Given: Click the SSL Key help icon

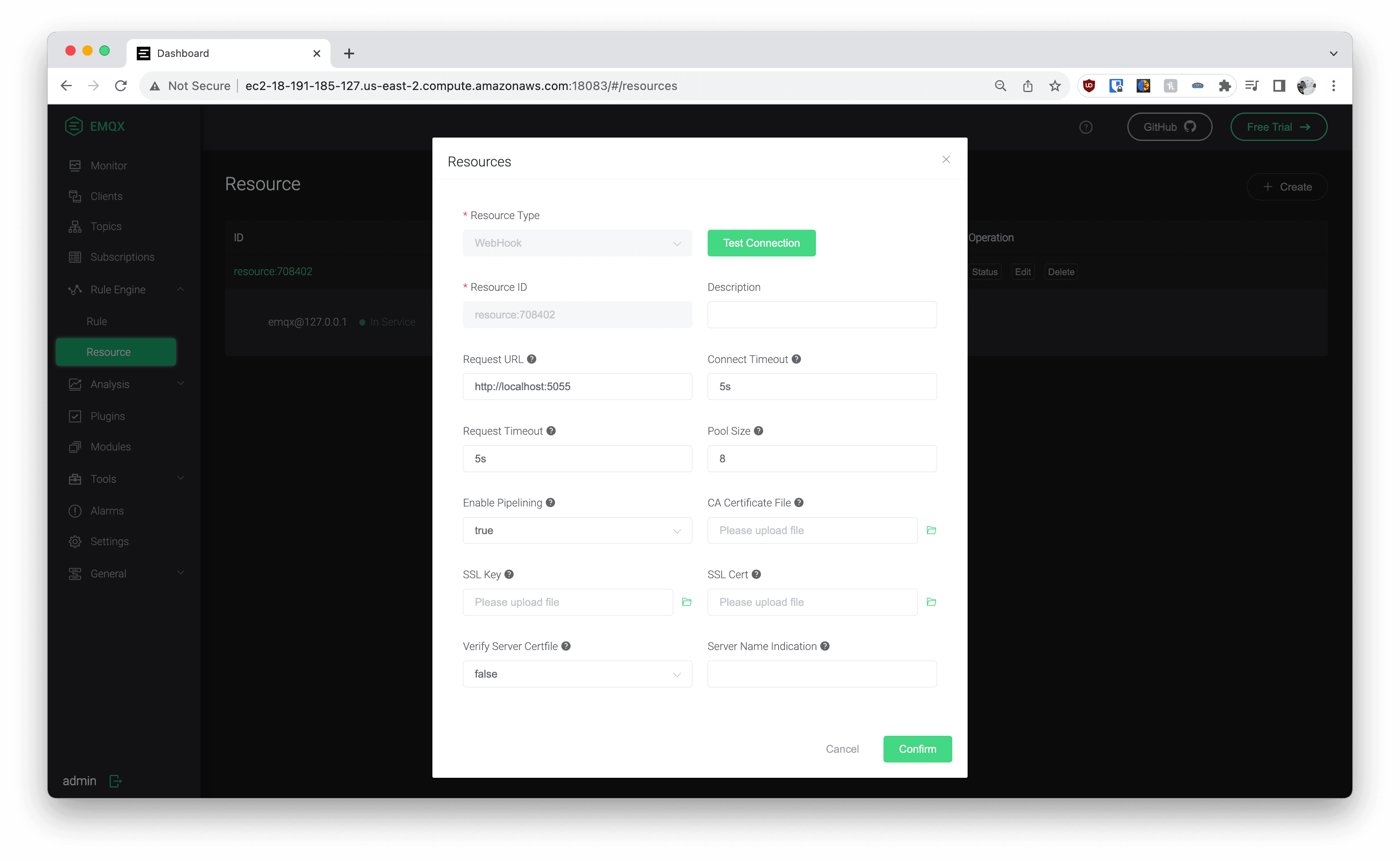Looking at the screenshot, I should coord(508,574).
